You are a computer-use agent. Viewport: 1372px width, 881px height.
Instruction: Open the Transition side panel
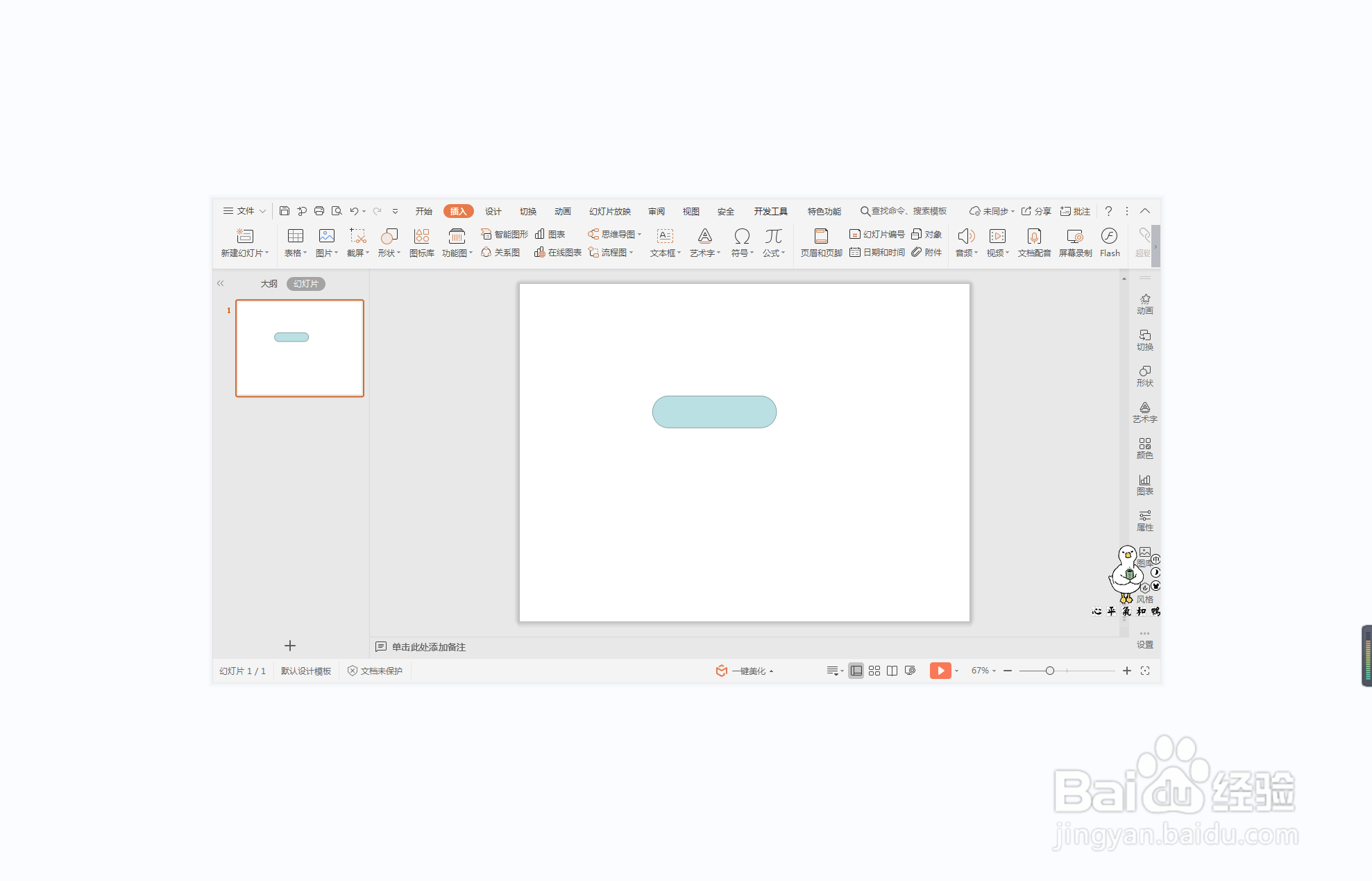(1145, 340)
